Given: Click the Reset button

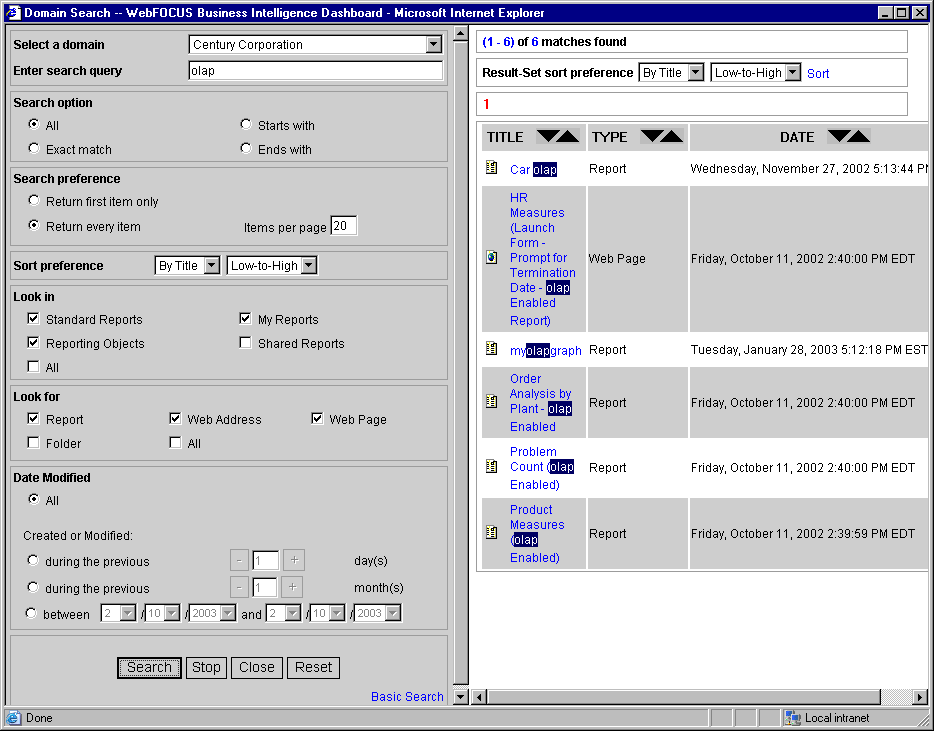Looking at the screenshot, I should (x=313, y=667).
